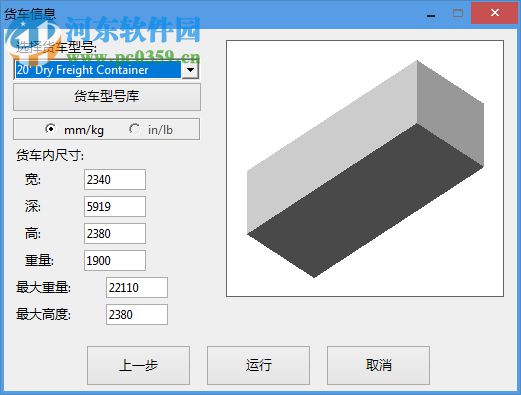Click the 最大重量 label text
521x395 pixels.
coord(43,287)
